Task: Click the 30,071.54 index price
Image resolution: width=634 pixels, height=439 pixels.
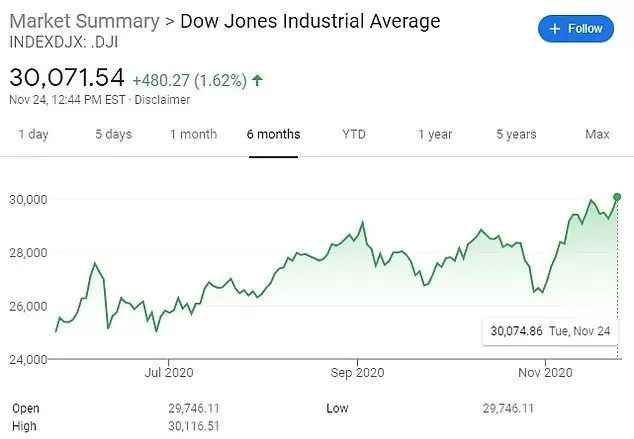Action: (x=67, y=77)
